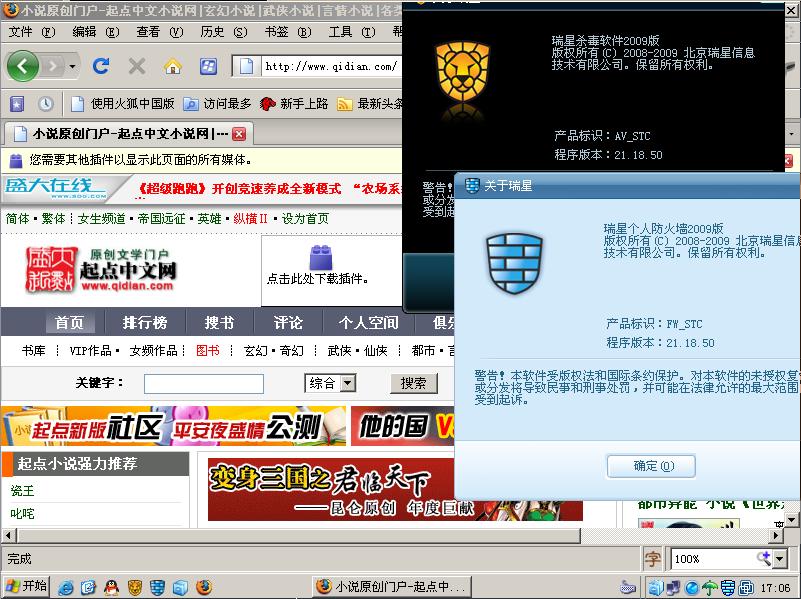The image size is (801, 599).
Task: Click the blue cube icon in quick launch
Action: (180, 587)
